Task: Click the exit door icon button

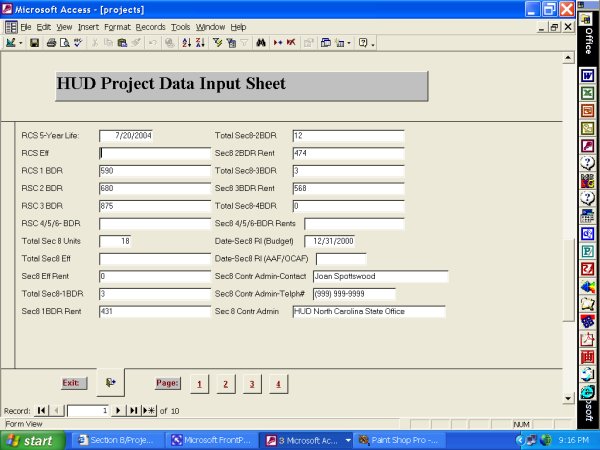Action: point(110,382)
